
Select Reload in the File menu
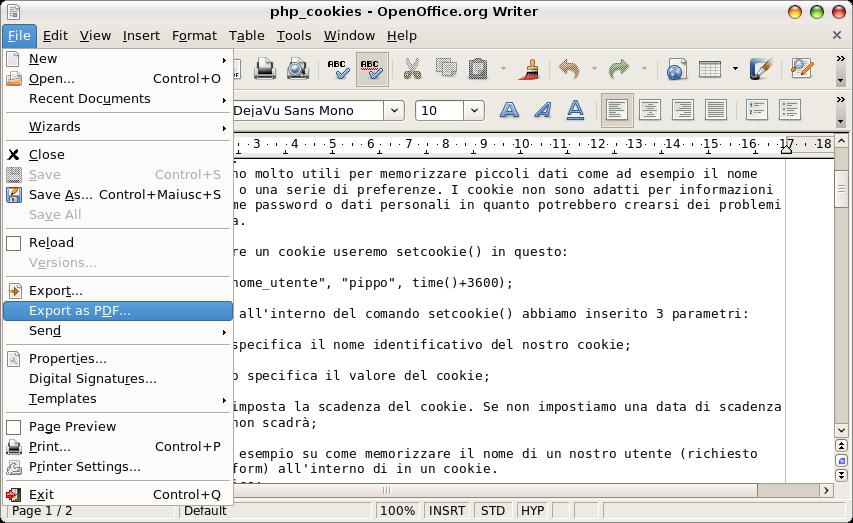click(x=118, y=243)
